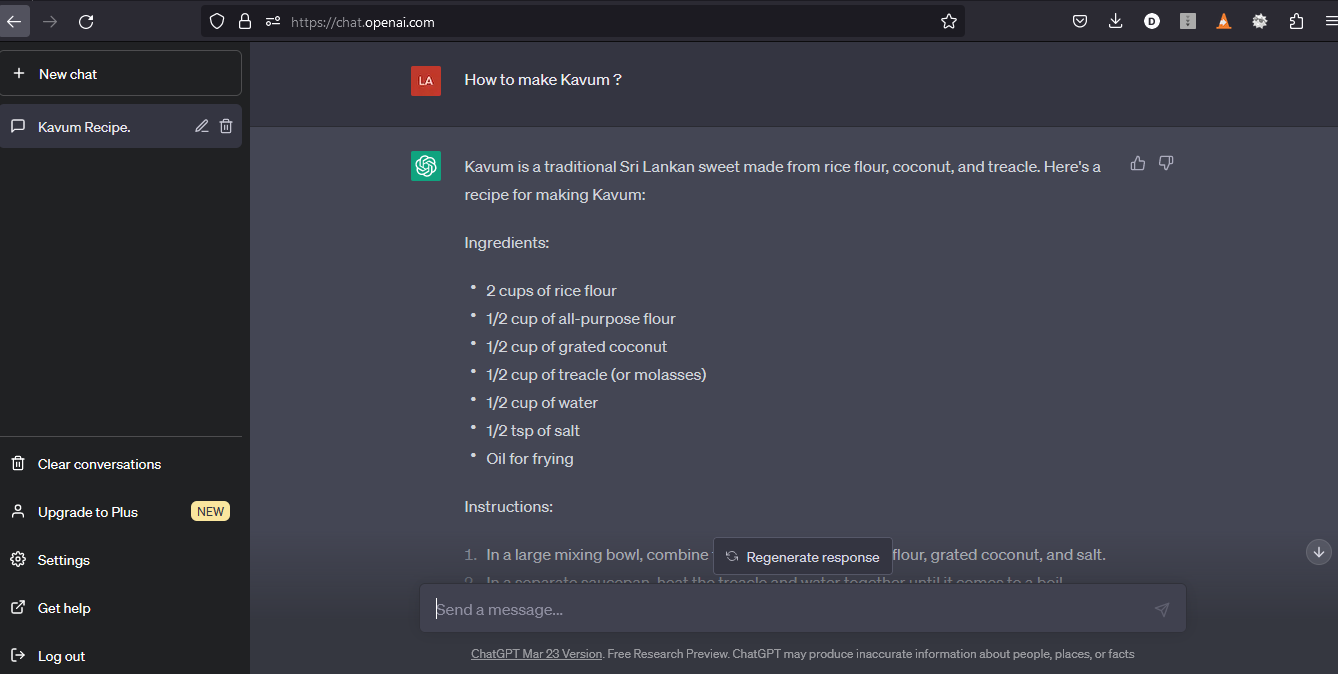Open the browser hamburger menu
This screenshot has height=674, width=1338.
pos(1329,21)
